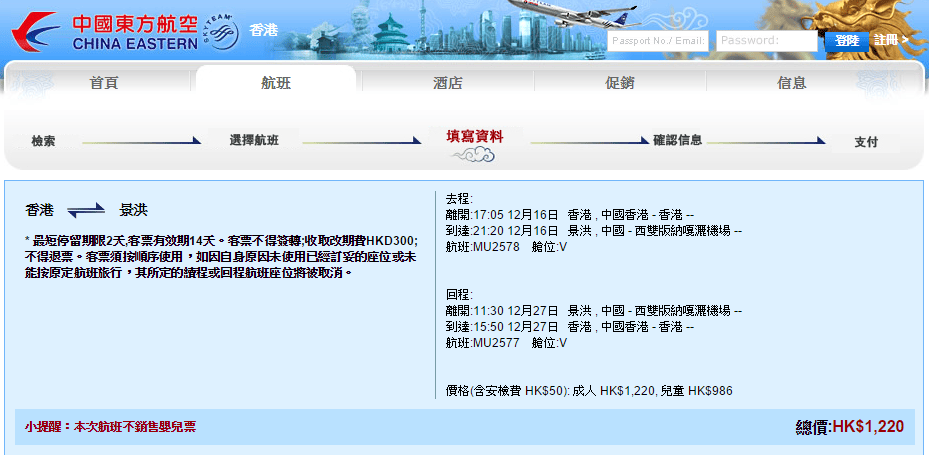Image resolution: width=929 pixels, height=455 pixels.
Task: Click the round-trip arrows between 香港 and 景洪
Action: [x=86, y=210]
